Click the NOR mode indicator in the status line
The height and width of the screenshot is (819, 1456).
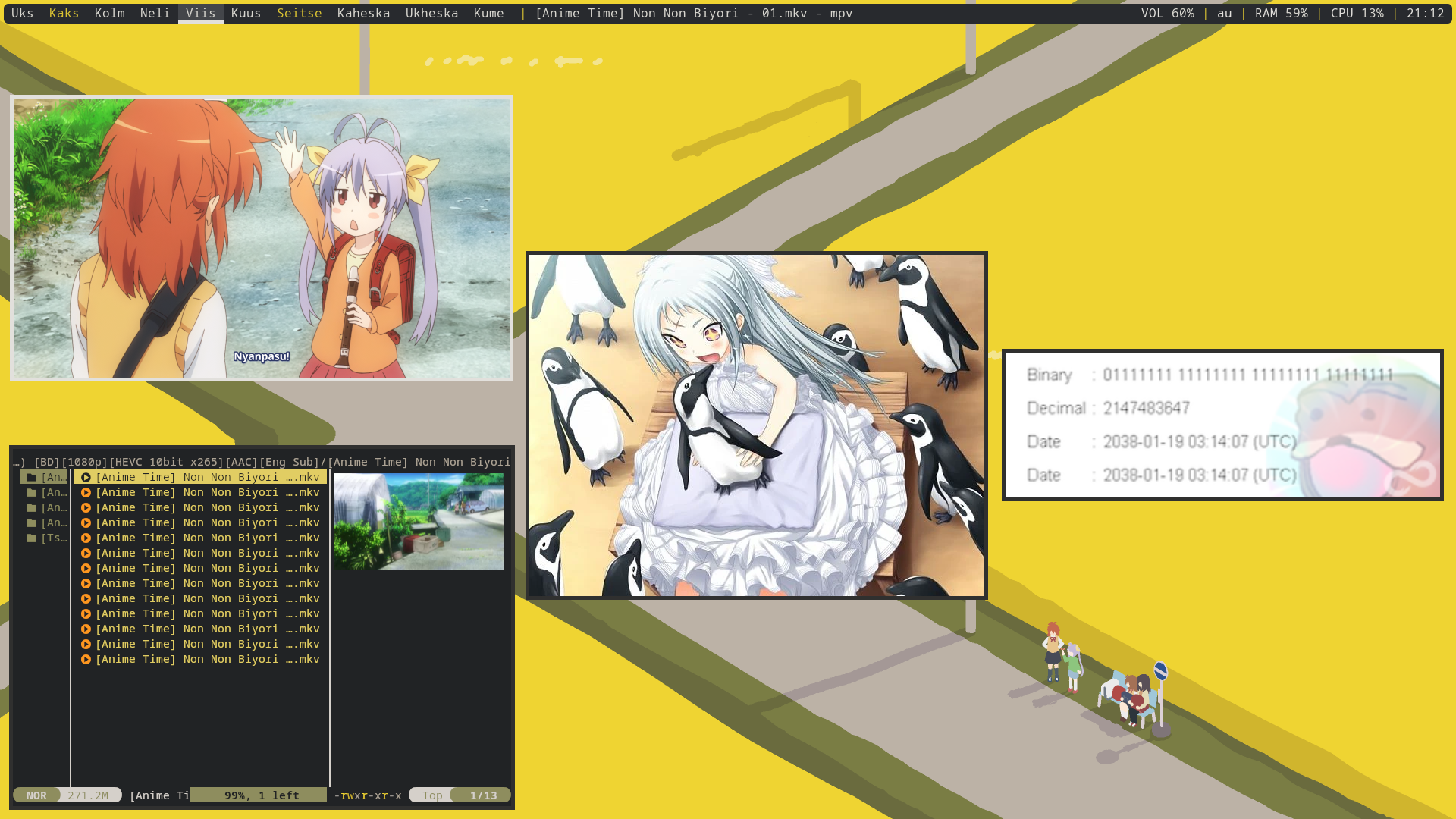click(x=36, y=795)
